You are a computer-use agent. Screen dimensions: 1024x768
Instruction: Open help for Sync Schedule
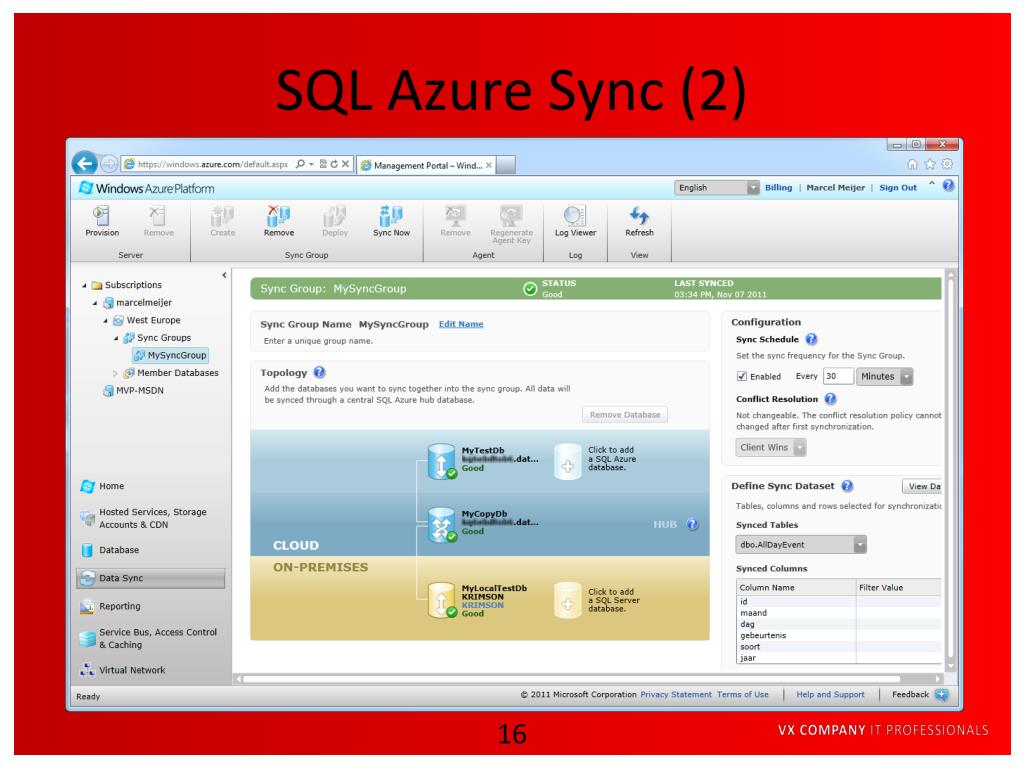811,339
